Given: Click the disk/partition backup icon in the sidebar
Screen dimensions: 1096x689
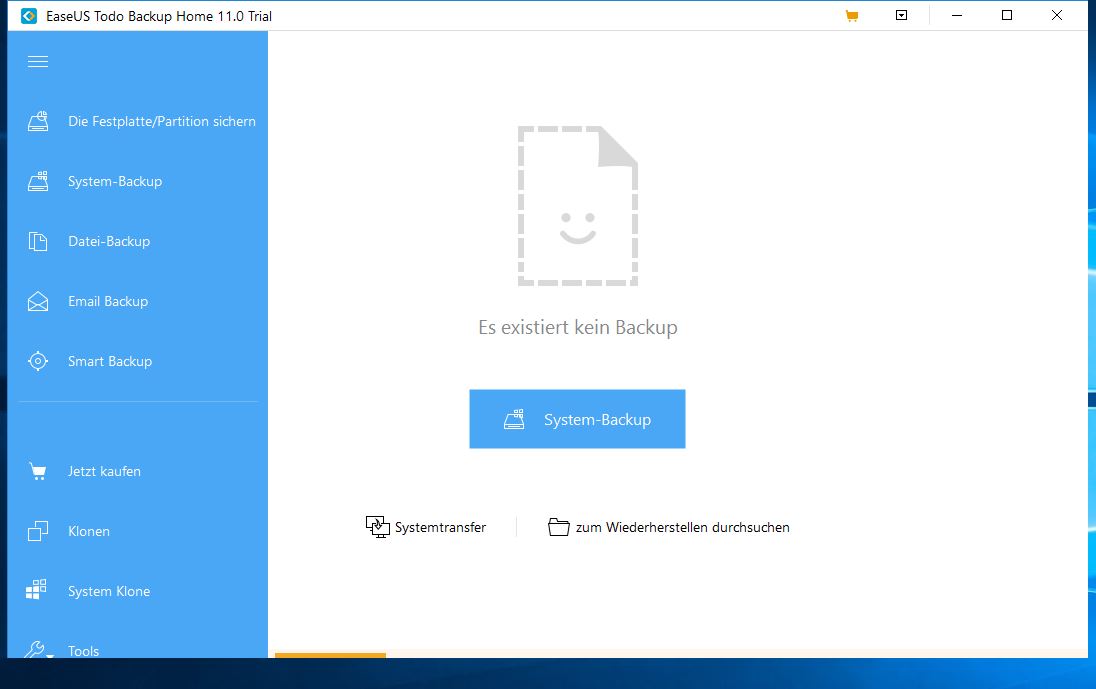Looking at the screenshot, I should pos(38,121).
